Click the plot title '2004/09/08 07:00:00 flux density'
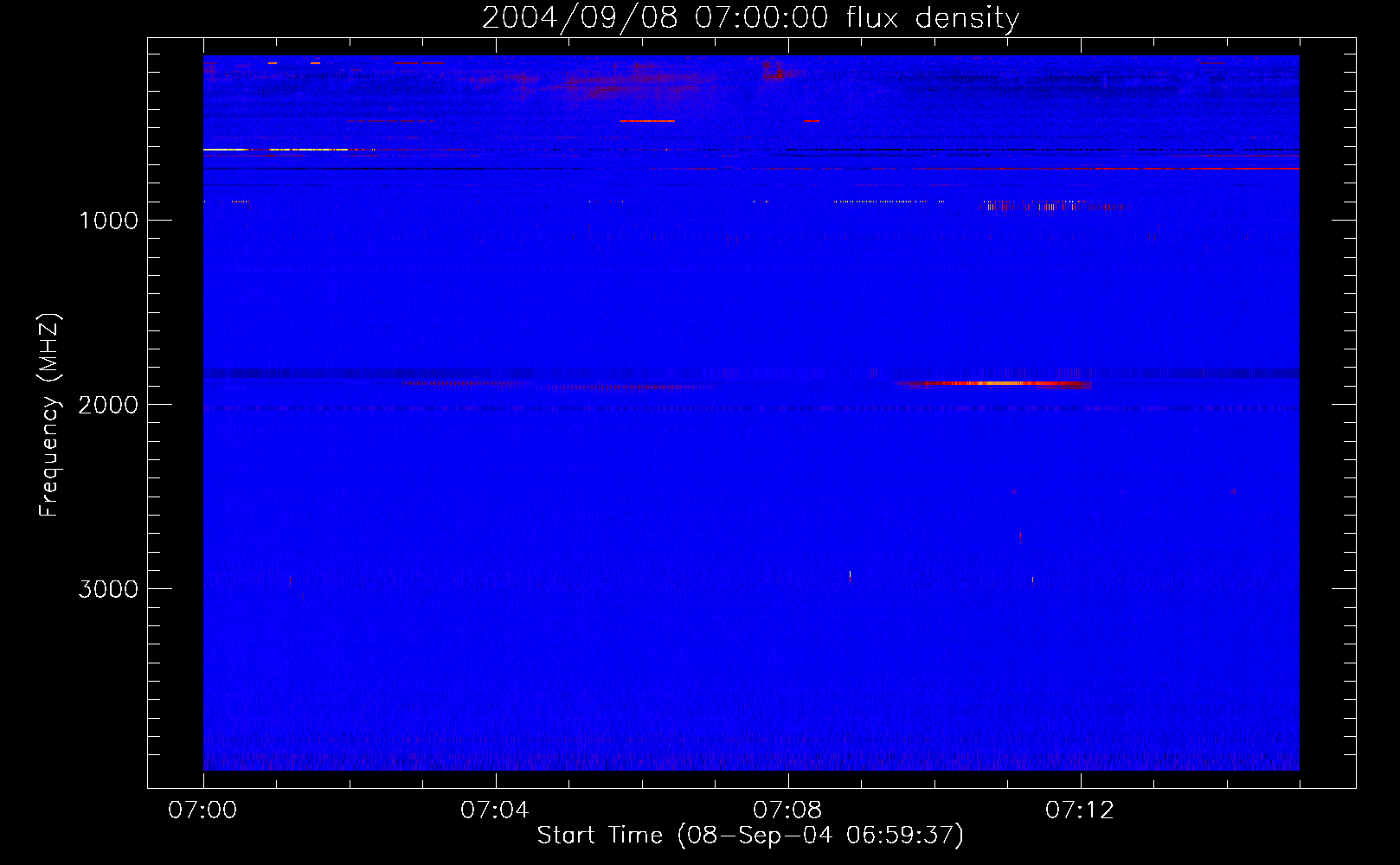 pyautogui.click(x=750, y=18)
